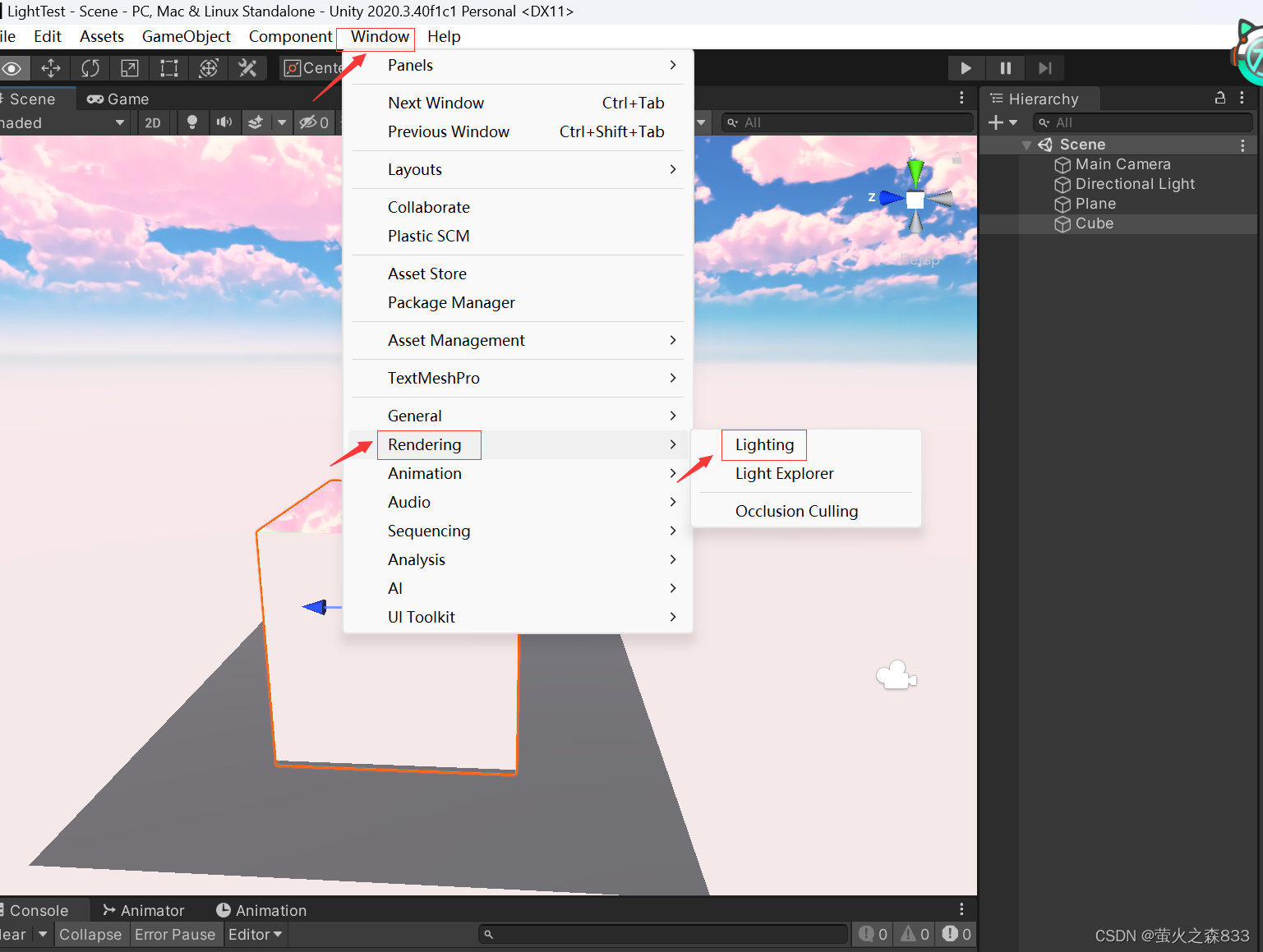Click the Play button
1263x952 pixels.
click(x=966, y=68)
